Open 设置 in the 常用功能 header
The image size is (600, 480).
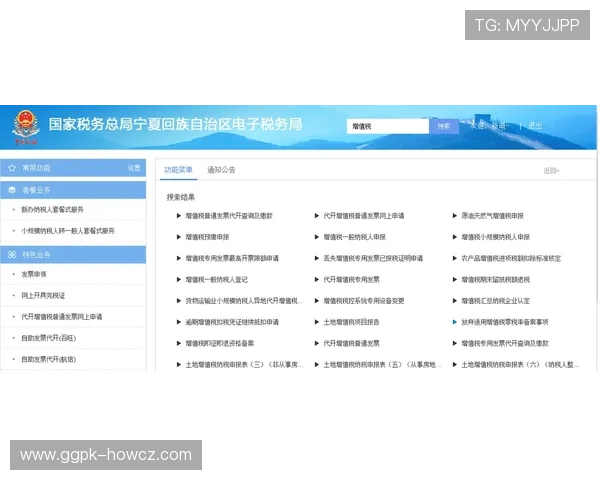pos(134,168)
